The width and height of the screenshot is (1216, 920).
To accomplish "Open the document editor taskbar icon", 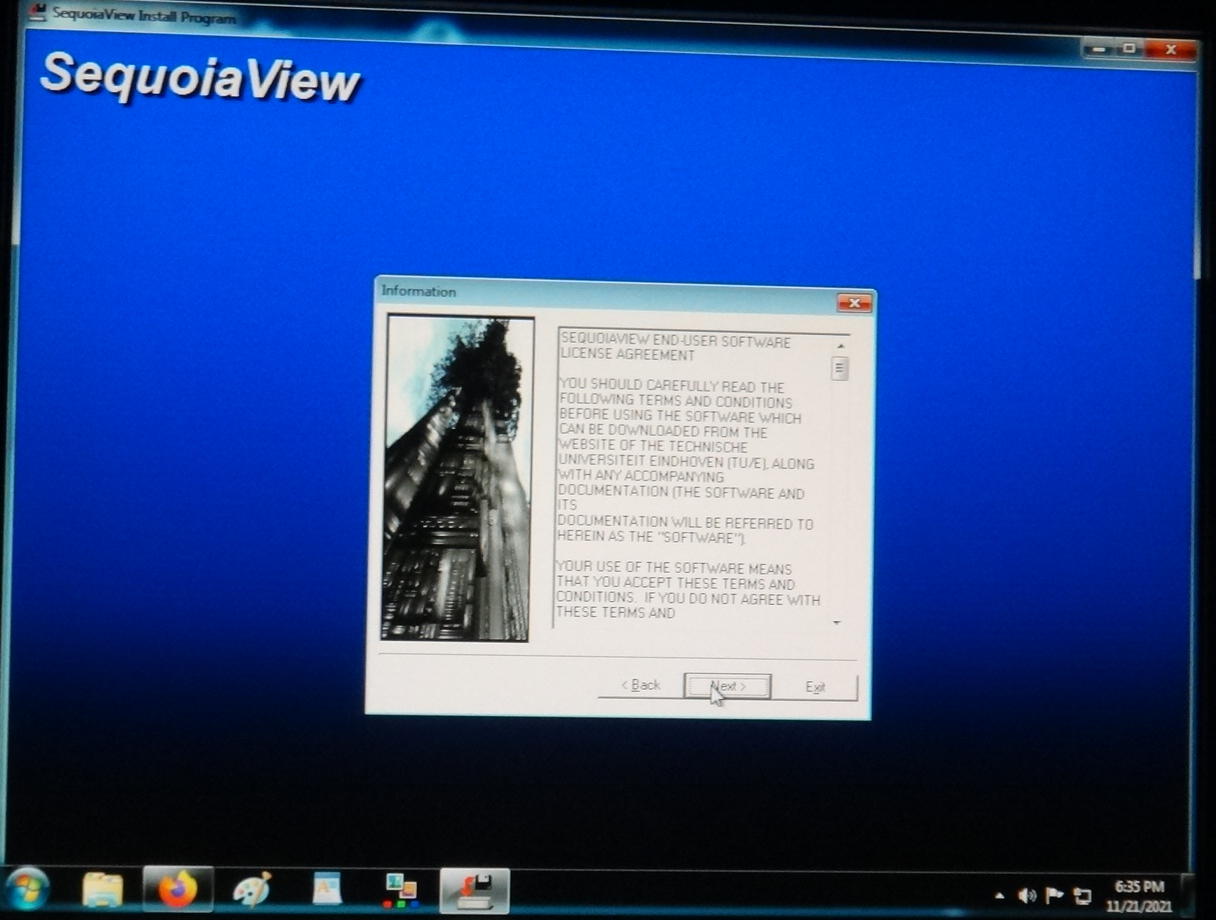I will [327, 888].
